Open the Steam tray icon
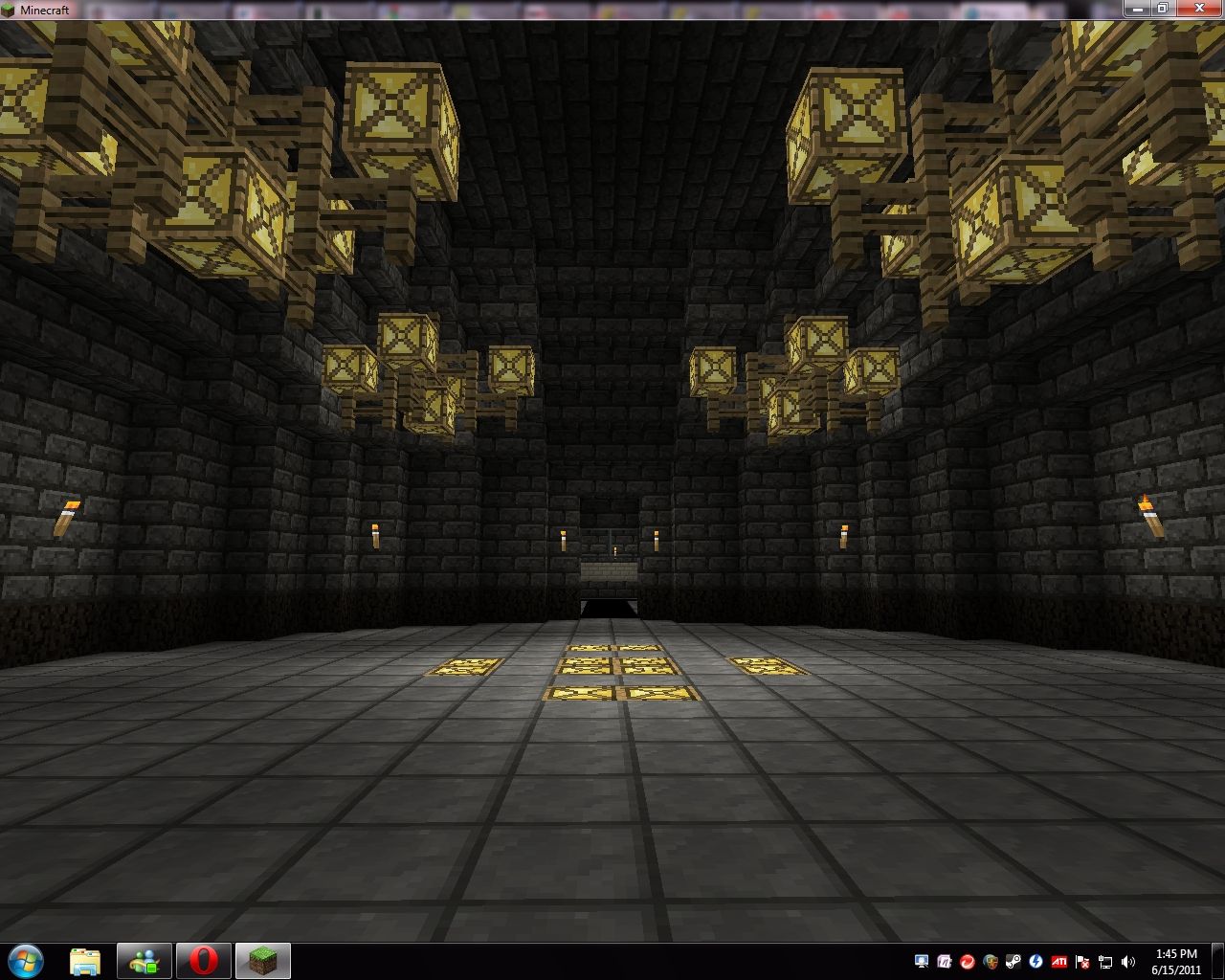The image size is (1225, 980). (x=1013, y=962)
